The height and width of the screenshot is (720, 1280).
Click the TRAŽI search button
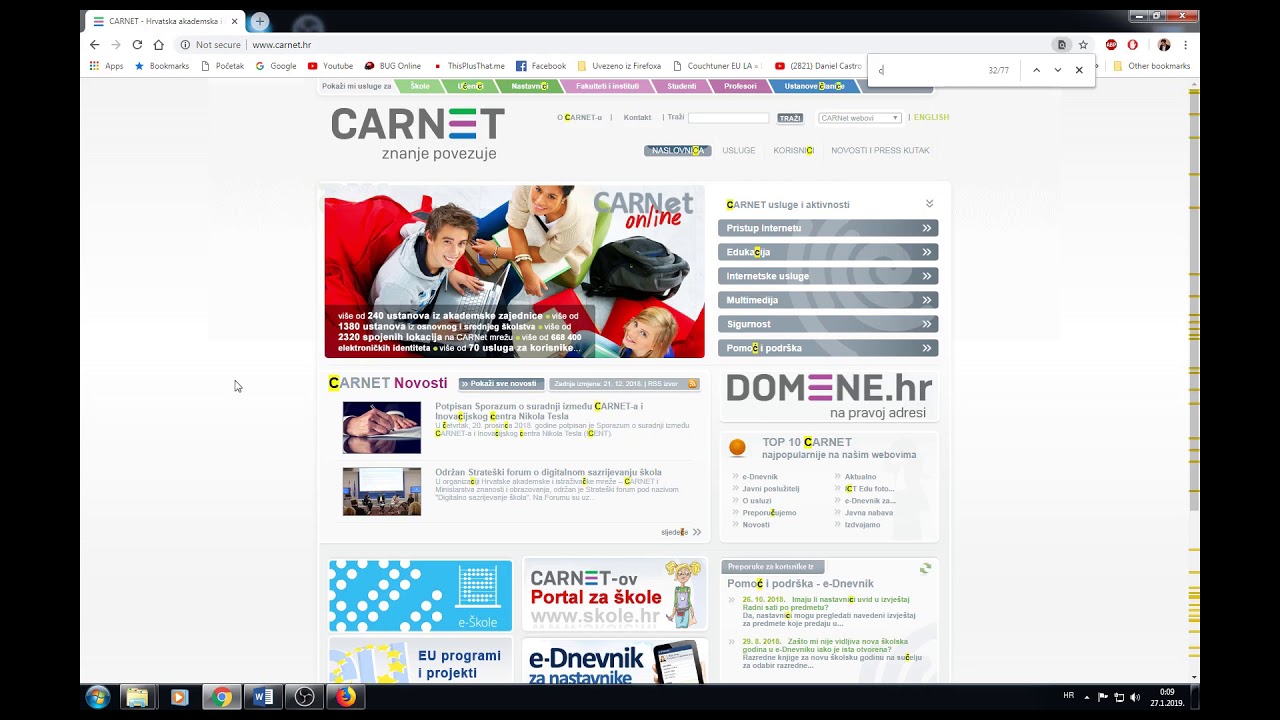790,118
